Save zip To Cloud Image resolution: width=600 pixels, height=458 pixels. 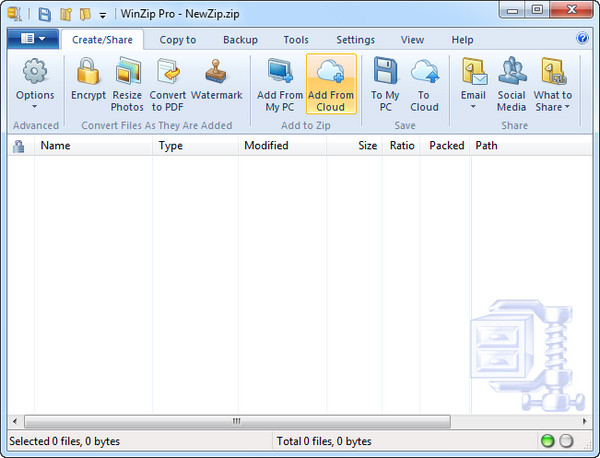(424, 73)
